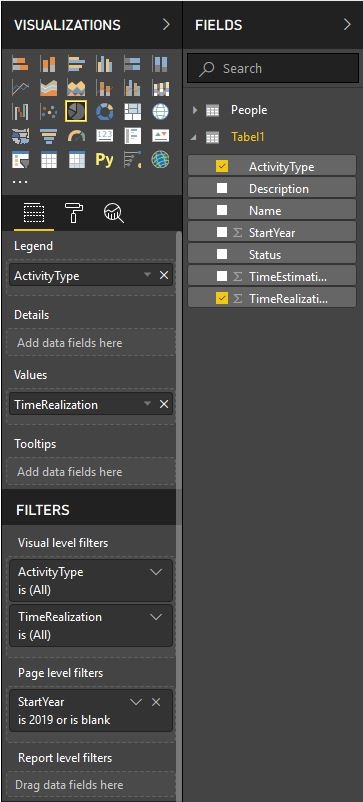Add an ArcGIS map visual
363x802 pixels.
click(x=161, y=160)
